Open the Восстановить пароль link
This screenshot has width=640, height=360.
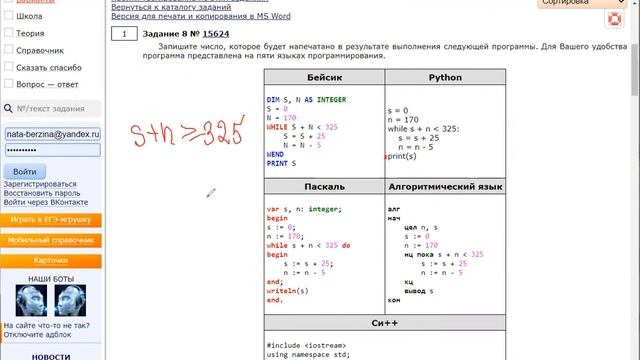(42, 193)
